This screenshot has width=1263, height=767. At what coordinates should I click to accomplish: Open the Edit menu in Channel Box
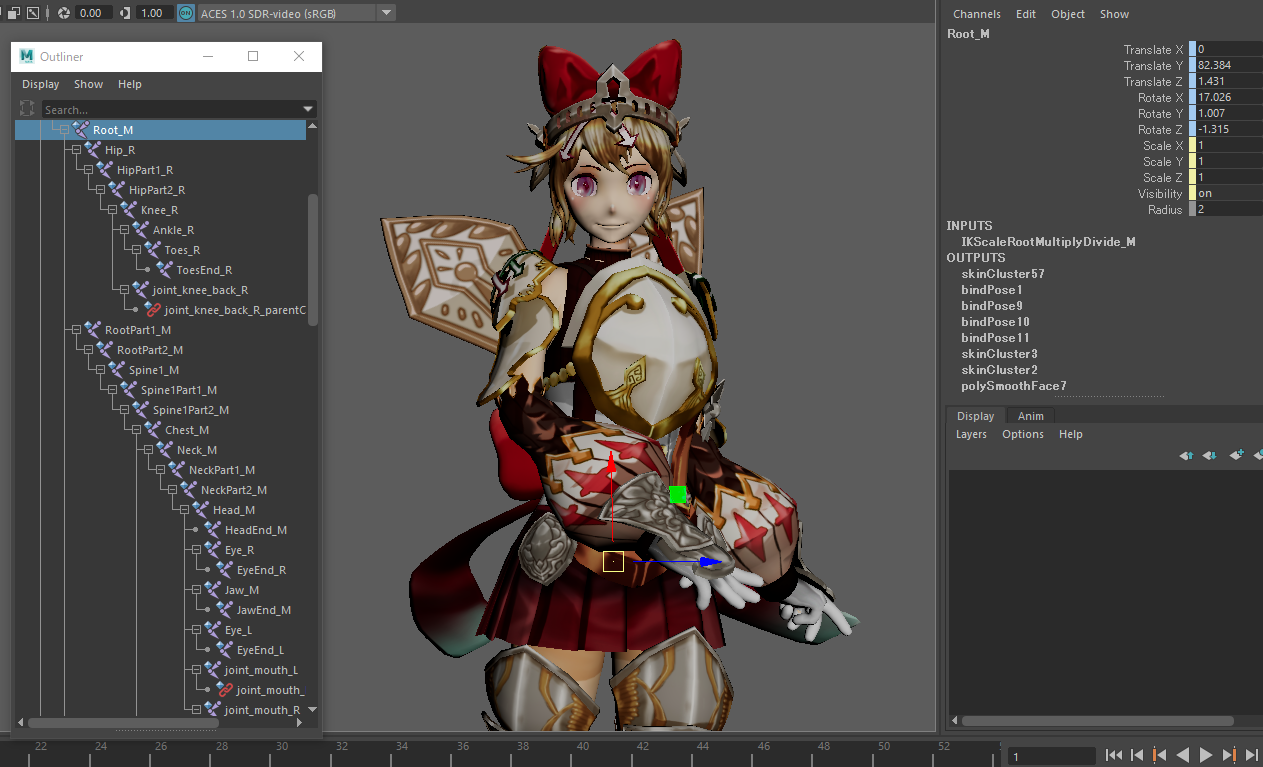1026,14
